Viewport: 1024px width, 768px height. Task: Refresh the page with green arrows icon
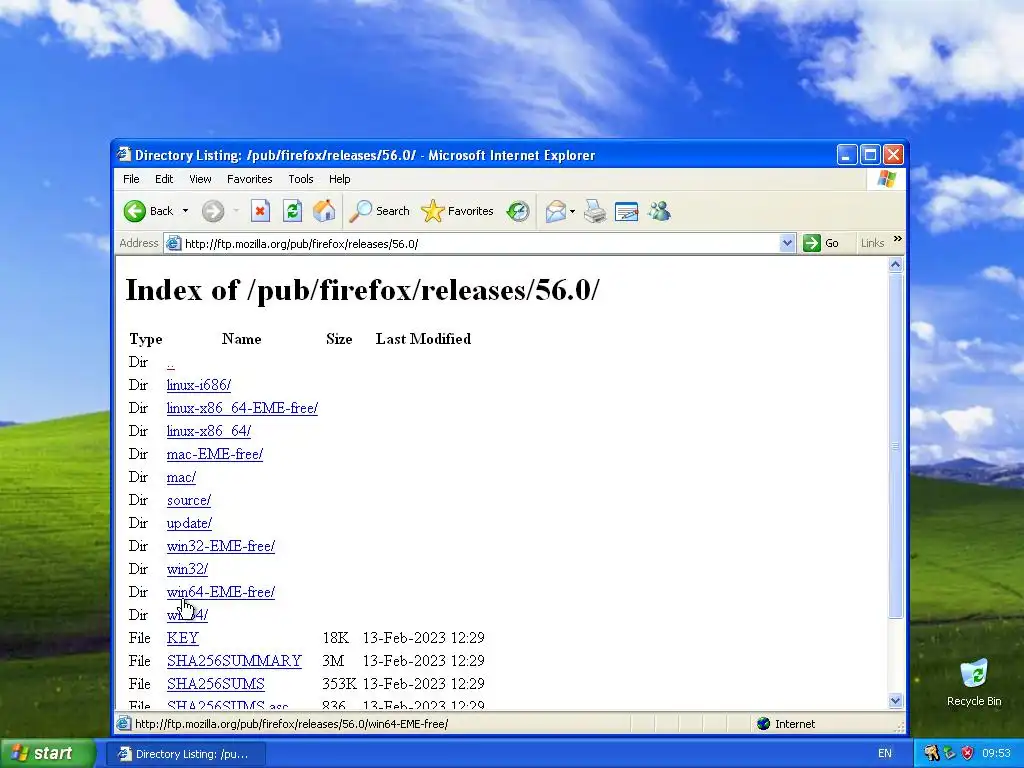(292, 211)
